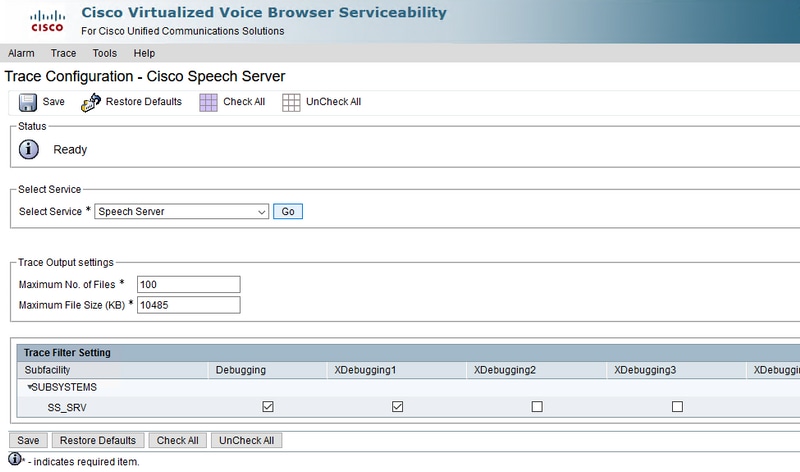
Task: Click the Status info icon
Action: coord(29,150)
